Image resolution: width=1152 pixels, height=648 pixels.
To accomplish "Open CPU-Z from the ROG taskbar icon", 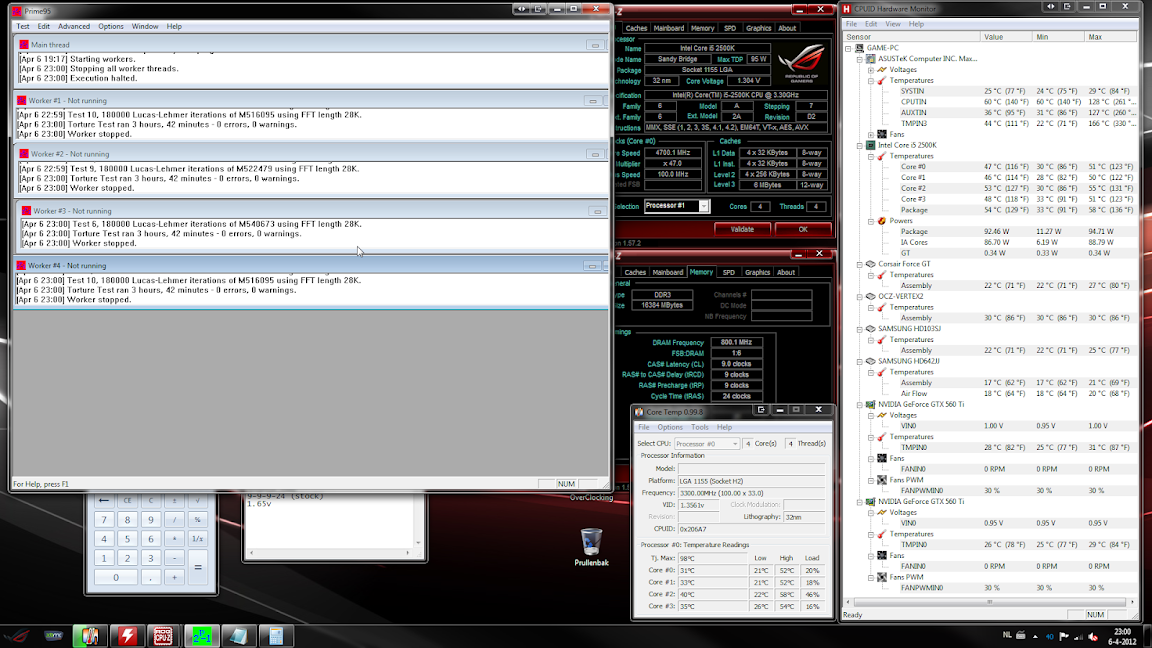I will point(162,637).
